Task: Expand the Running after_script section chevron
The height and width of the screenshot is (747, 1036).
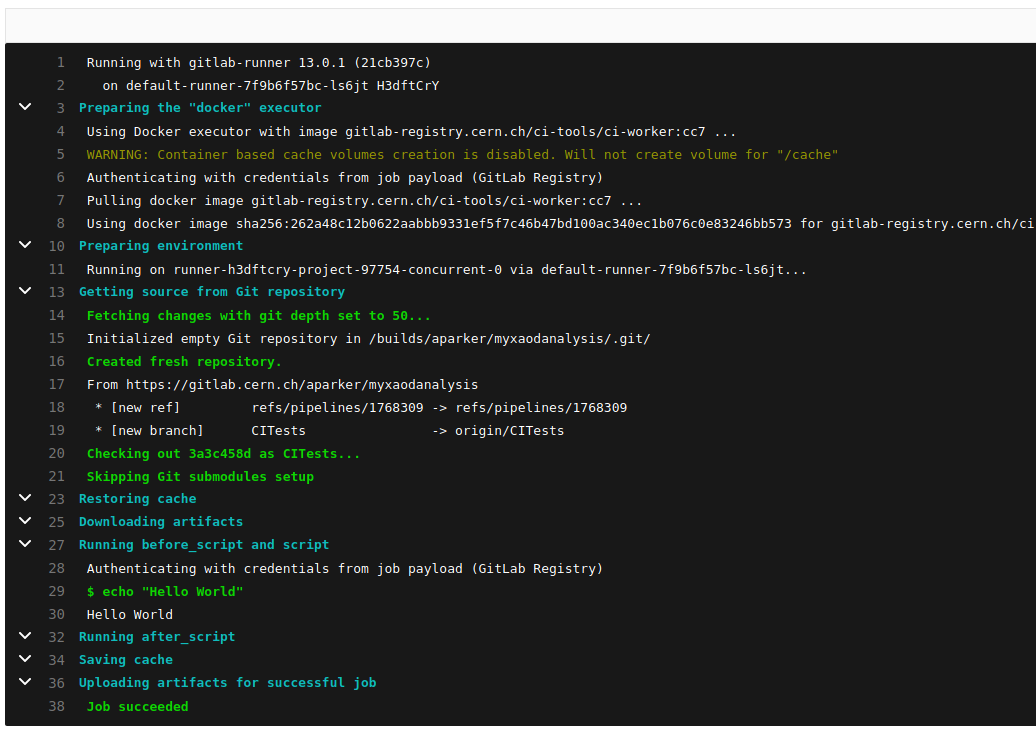Action: [x=25, y=636]
